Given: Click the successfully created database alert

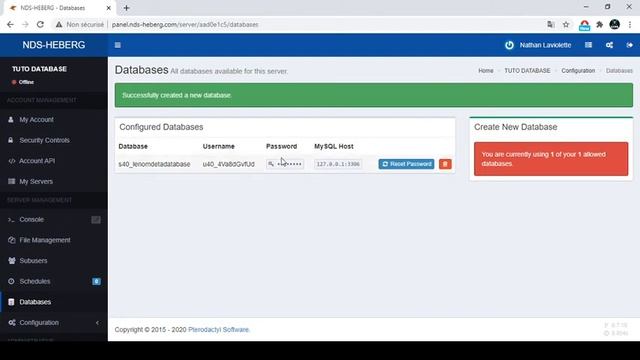Looking at the screenshot, I should click(373, 95).
